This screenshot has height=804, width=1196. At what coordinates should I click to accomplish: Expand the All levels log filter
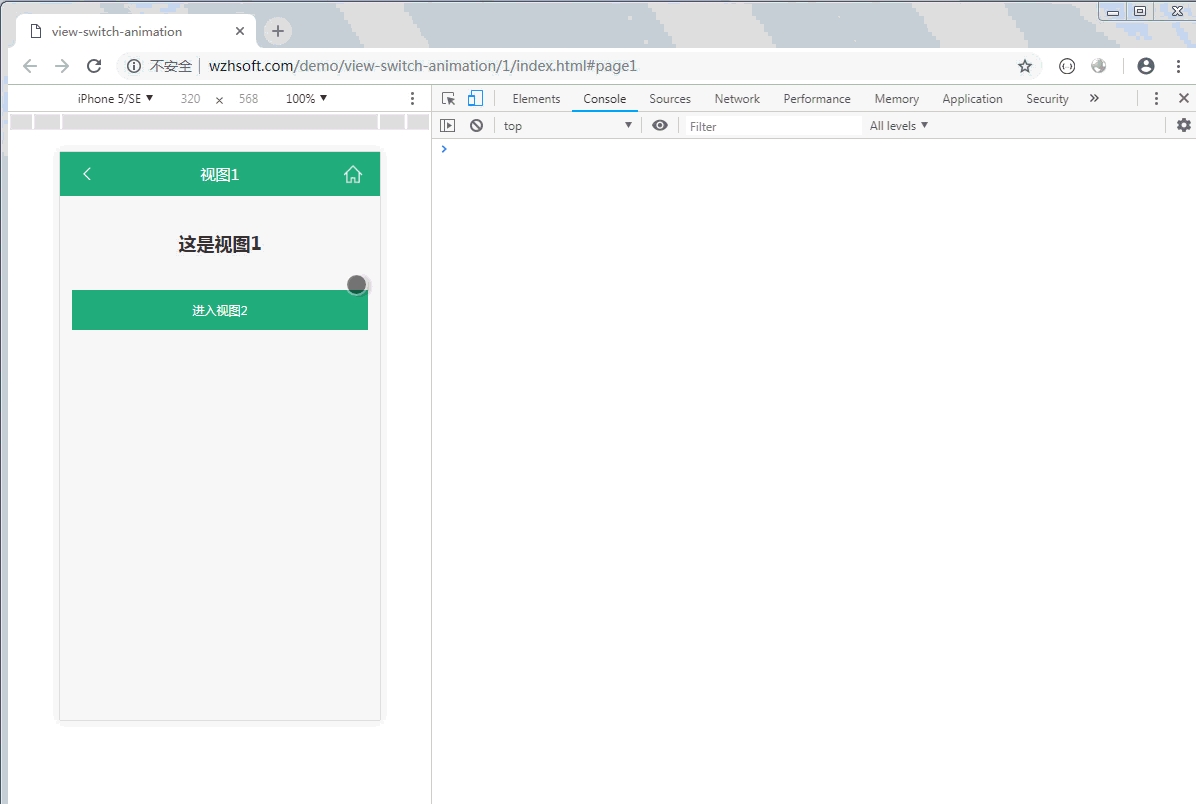pos(898,125)
